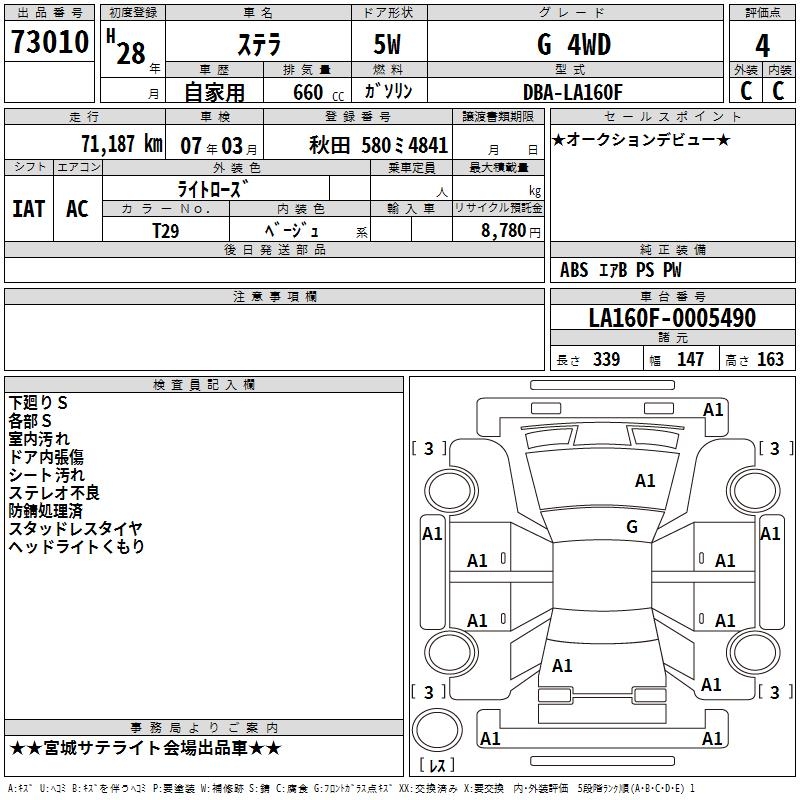This screenshot has height=800, width=800.
Task: Click the セールスポイント header
Action: [672, 117]
